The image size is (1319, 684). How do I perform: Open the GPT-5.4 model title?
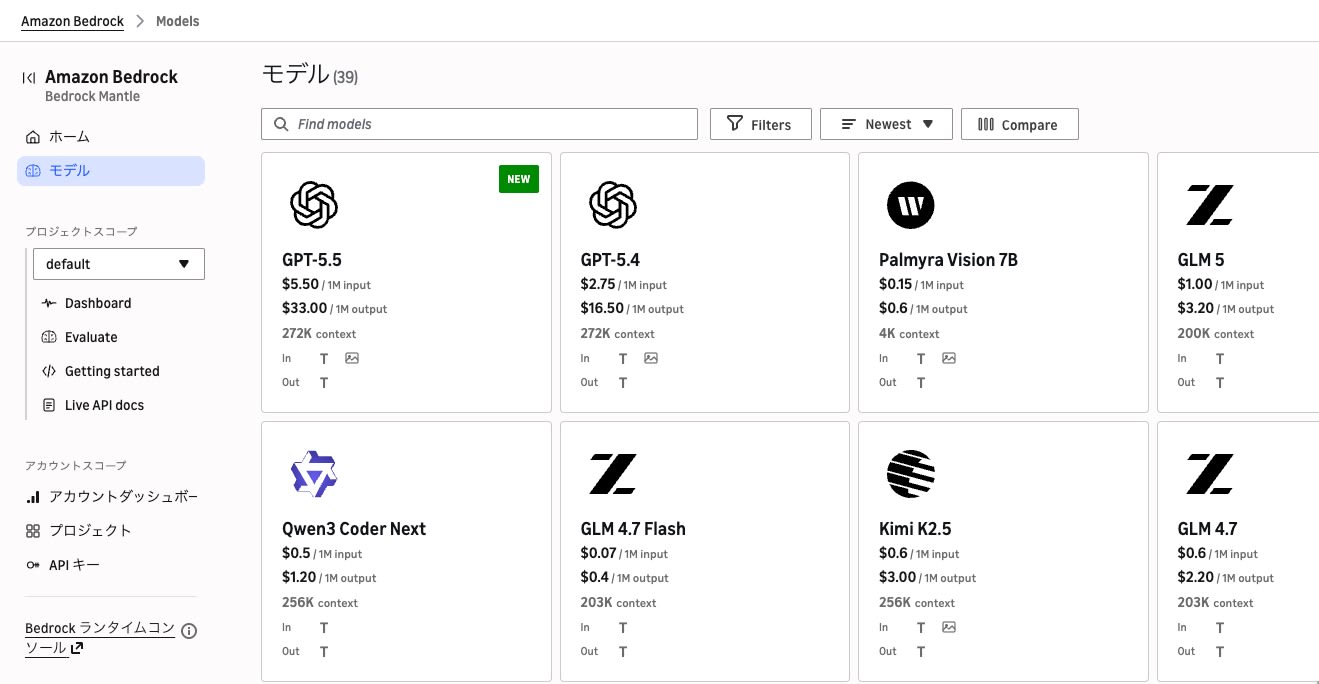[610, 260]
